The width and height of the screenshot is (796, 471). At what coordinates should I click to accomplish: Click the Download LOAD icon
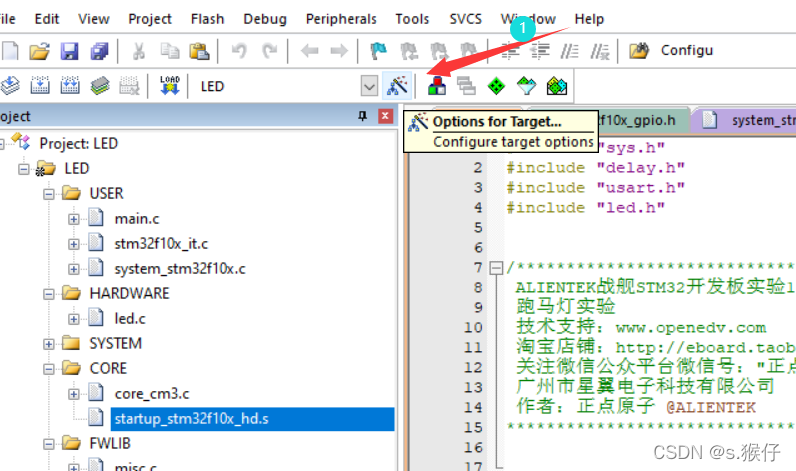(170, 86)
